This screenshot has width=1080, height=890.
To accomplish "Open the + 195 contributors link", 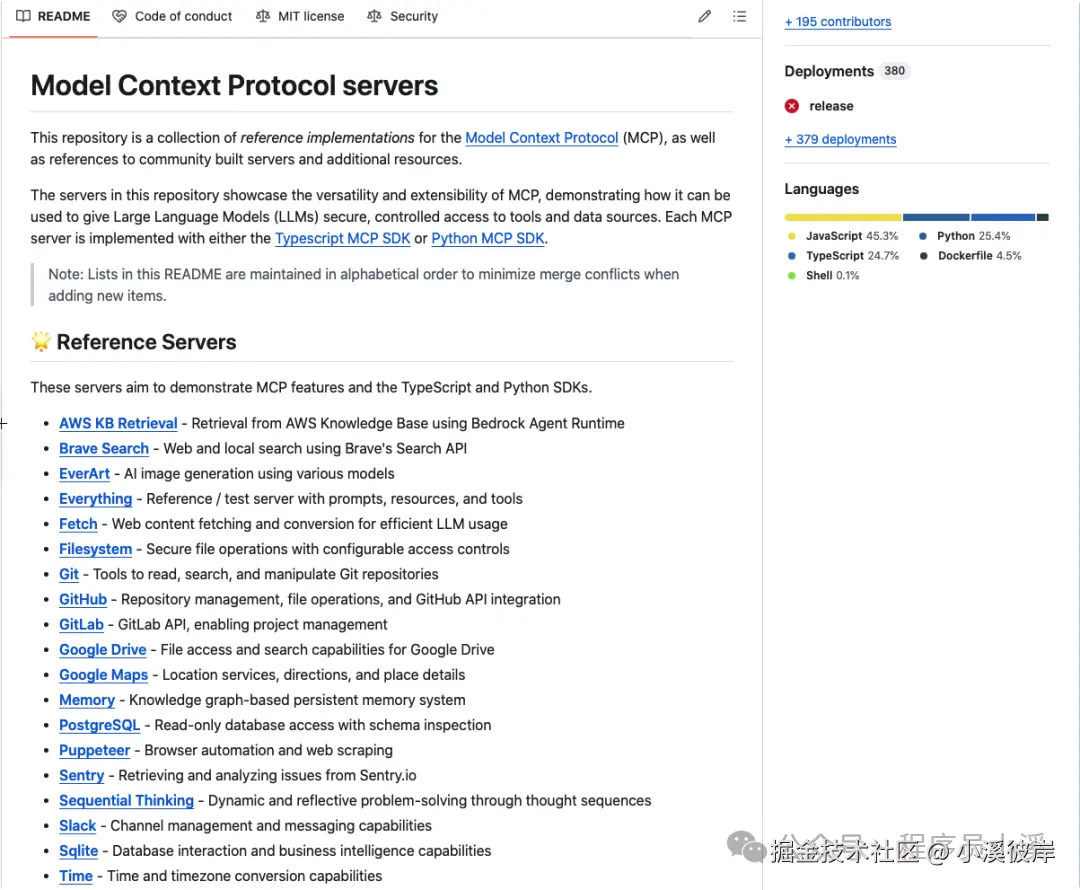I will coord(838,21).
